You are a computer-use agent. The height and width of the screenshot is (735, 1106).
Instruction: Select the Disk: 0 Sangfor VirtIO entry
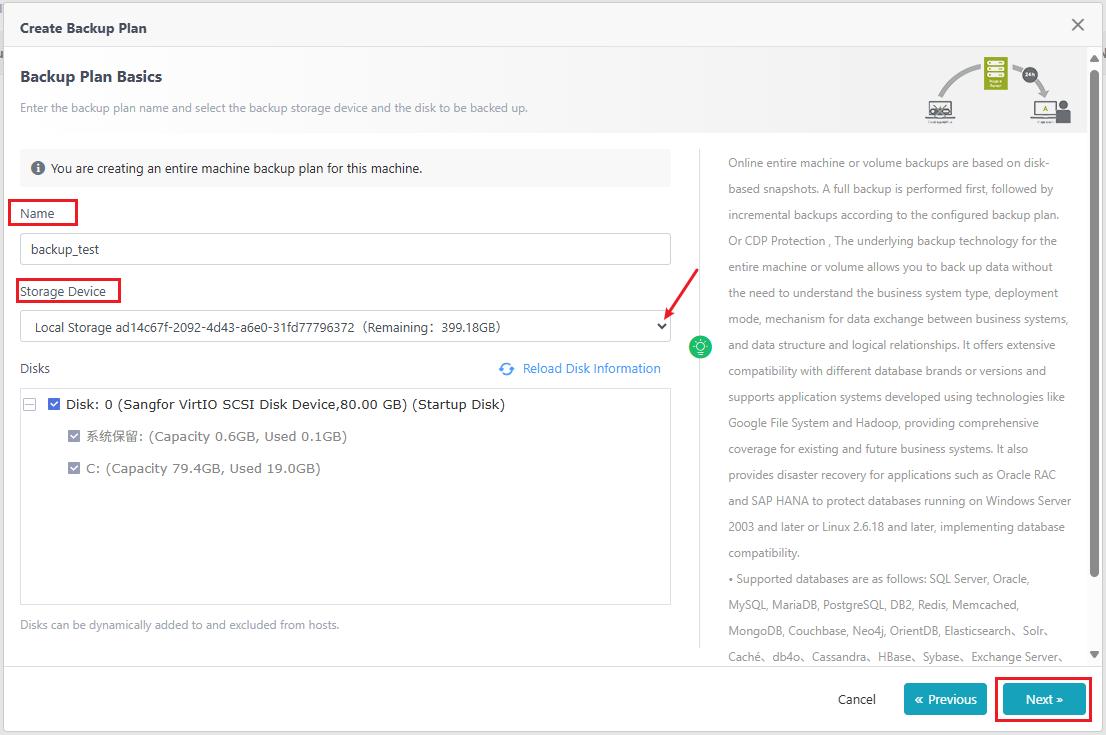[x=285, y=404]
